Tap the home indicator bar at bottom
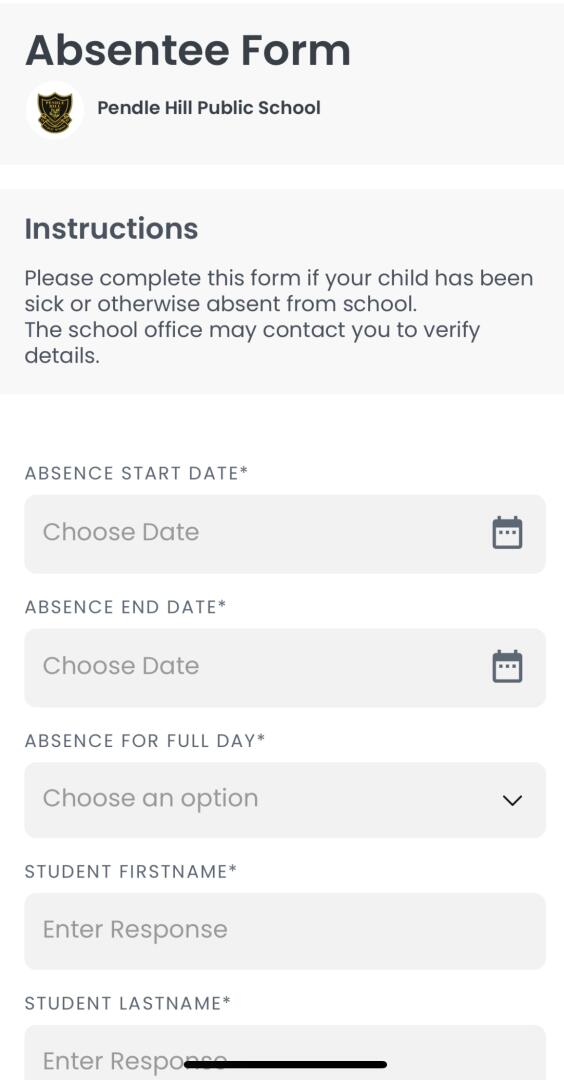Viewport: 564px width, 1080px height. pos(285,1064)
